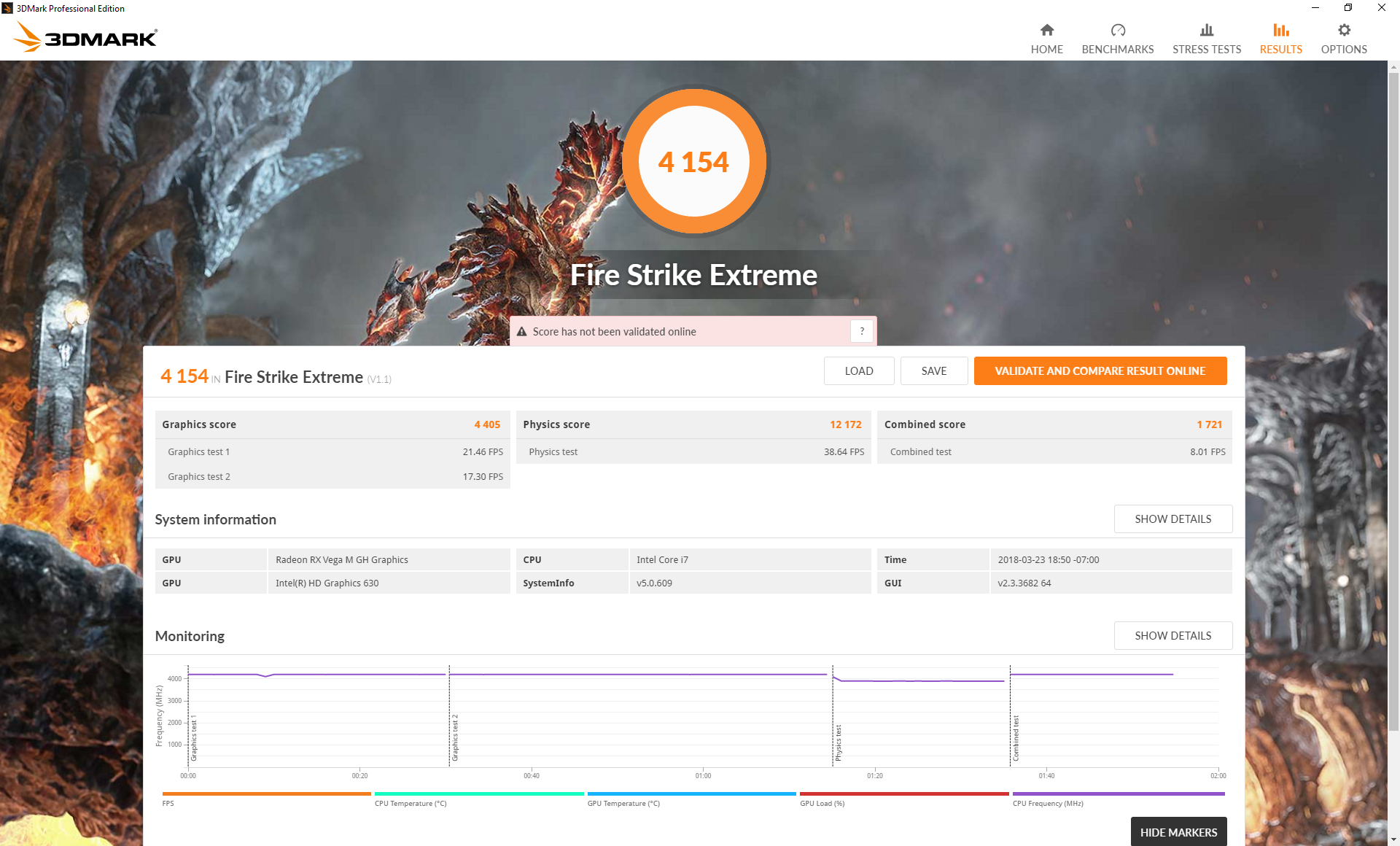
Task: Select Time value 2018-03-23 18:50
Action: tap(1111, 559)
